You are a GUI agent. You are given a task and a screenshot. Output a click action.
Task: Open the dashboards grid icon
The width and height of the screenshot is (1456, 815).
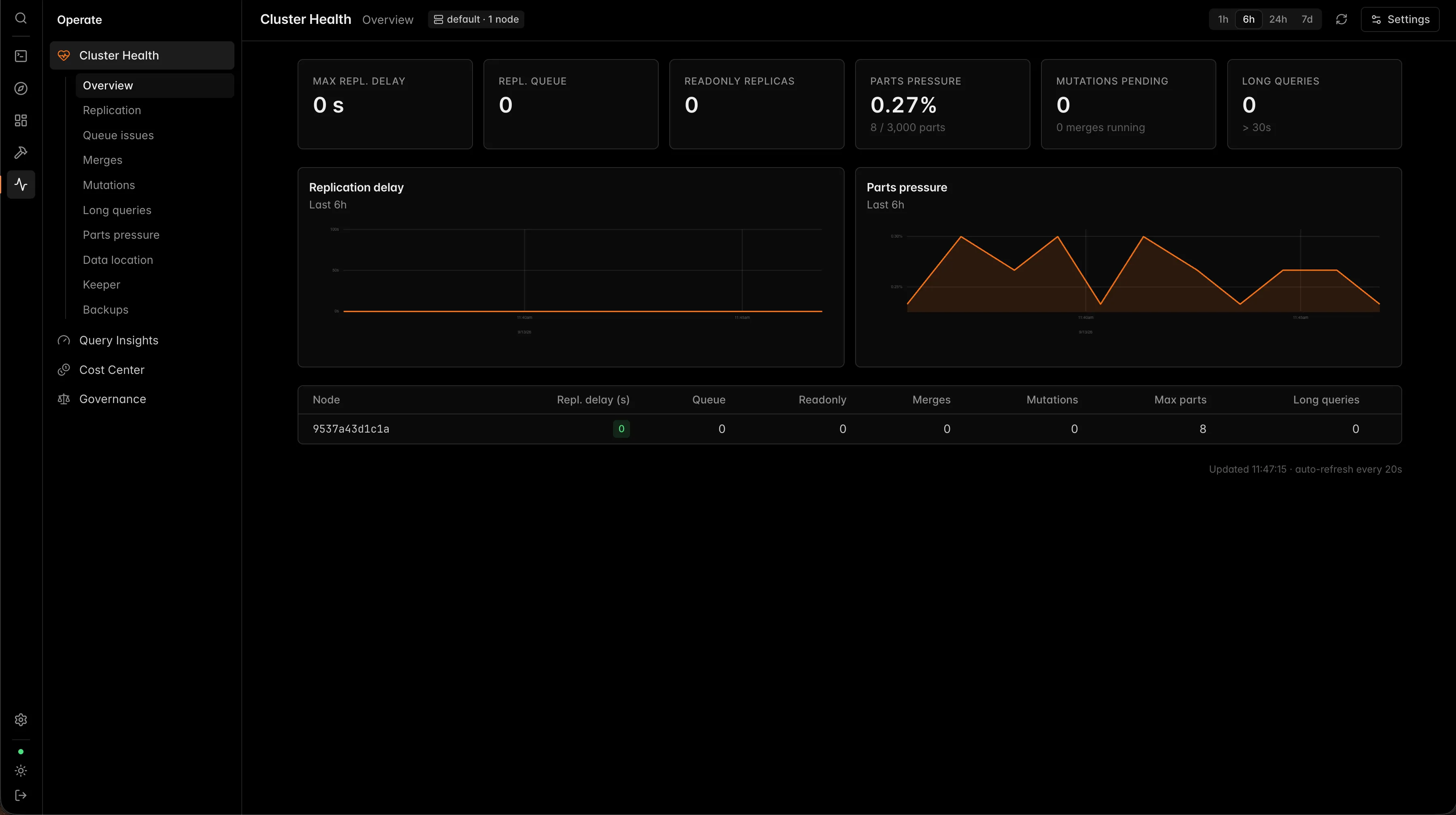point(21,120)
